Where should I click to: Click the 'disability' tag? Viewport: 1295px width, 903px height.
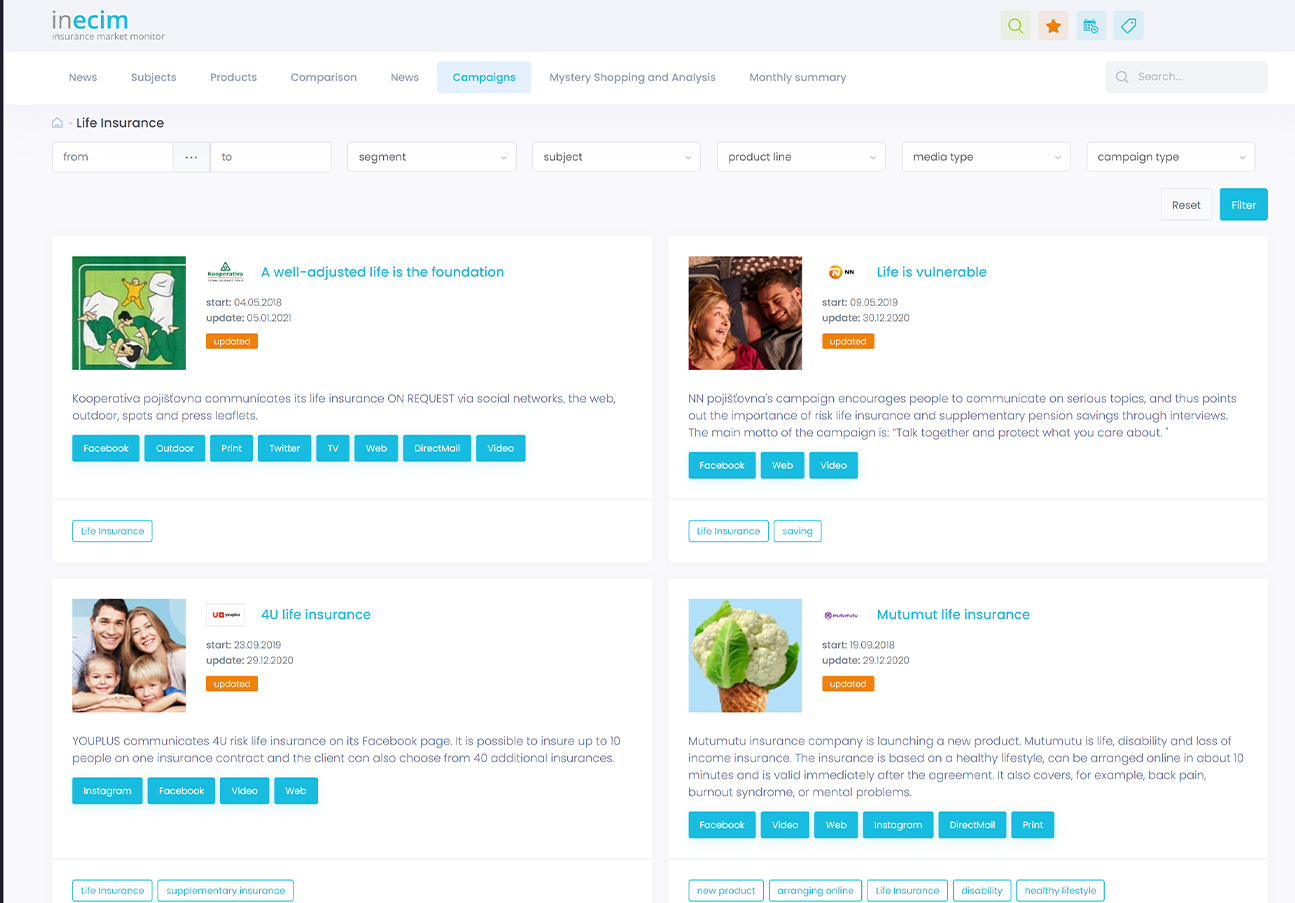coord(982,891)
